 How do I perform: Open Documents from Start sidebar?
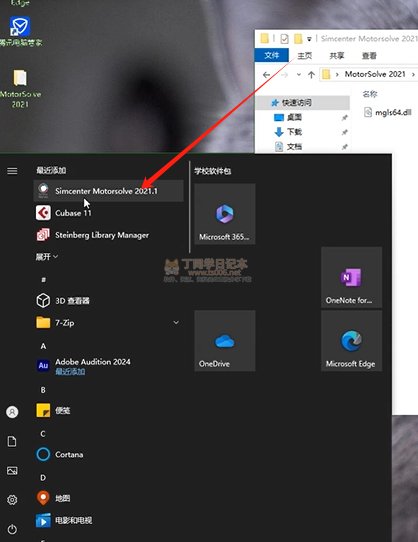point(12,441)
